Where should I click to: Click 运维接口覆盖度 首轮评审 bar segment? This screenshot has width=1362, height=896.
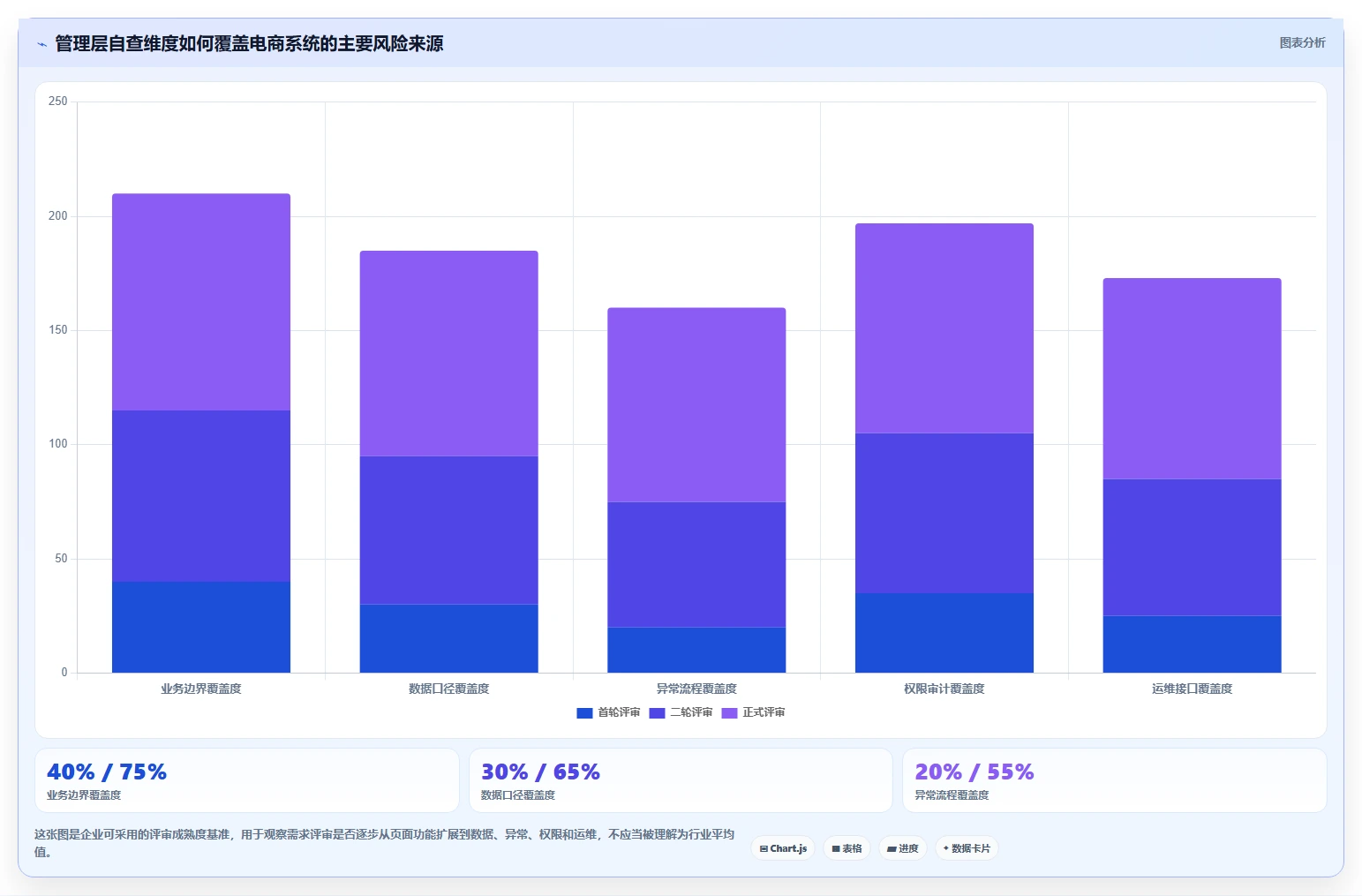[1192, 644]
